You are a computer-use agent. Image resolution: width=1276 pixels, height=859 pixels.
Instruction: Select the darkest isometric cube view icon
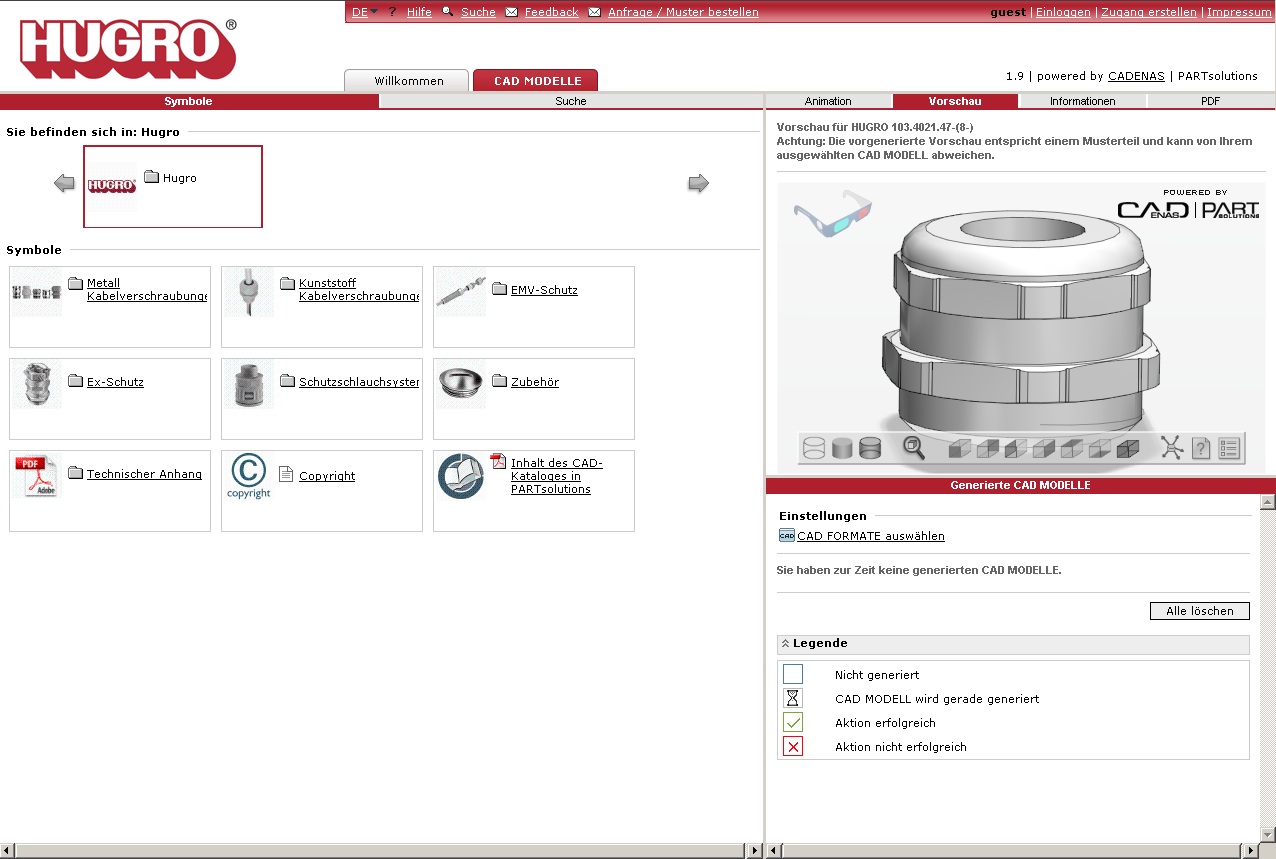(1127, 449)
